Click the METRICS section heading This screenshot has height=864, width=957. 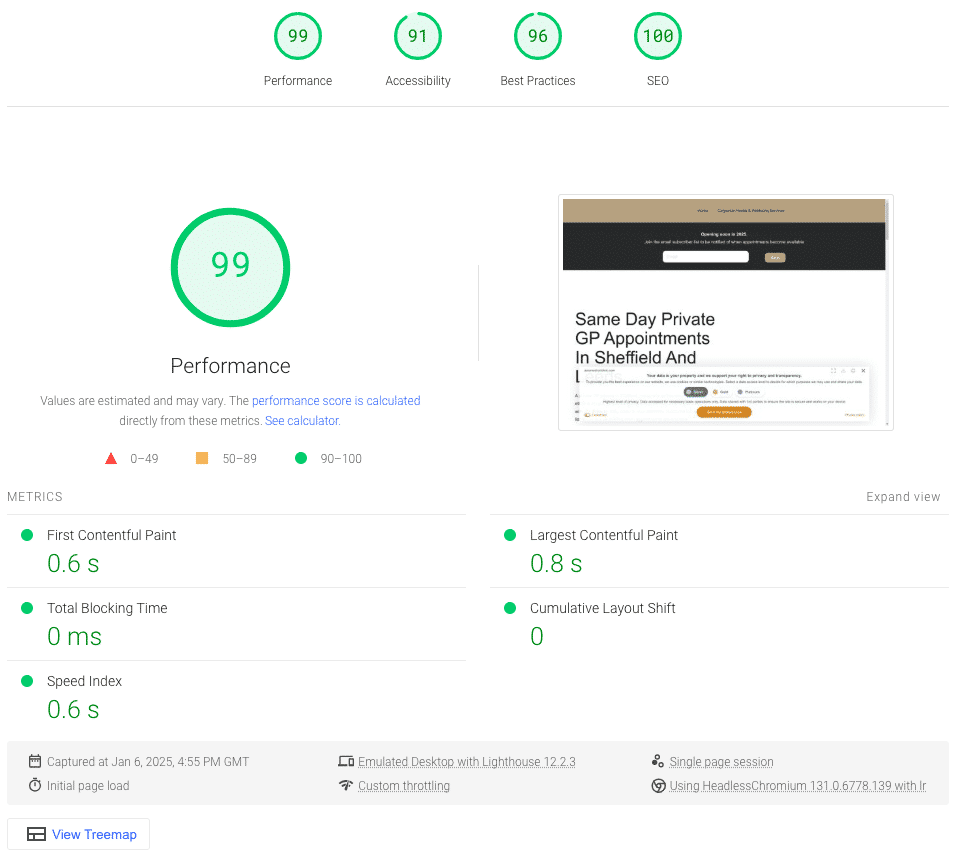point(35,497)
